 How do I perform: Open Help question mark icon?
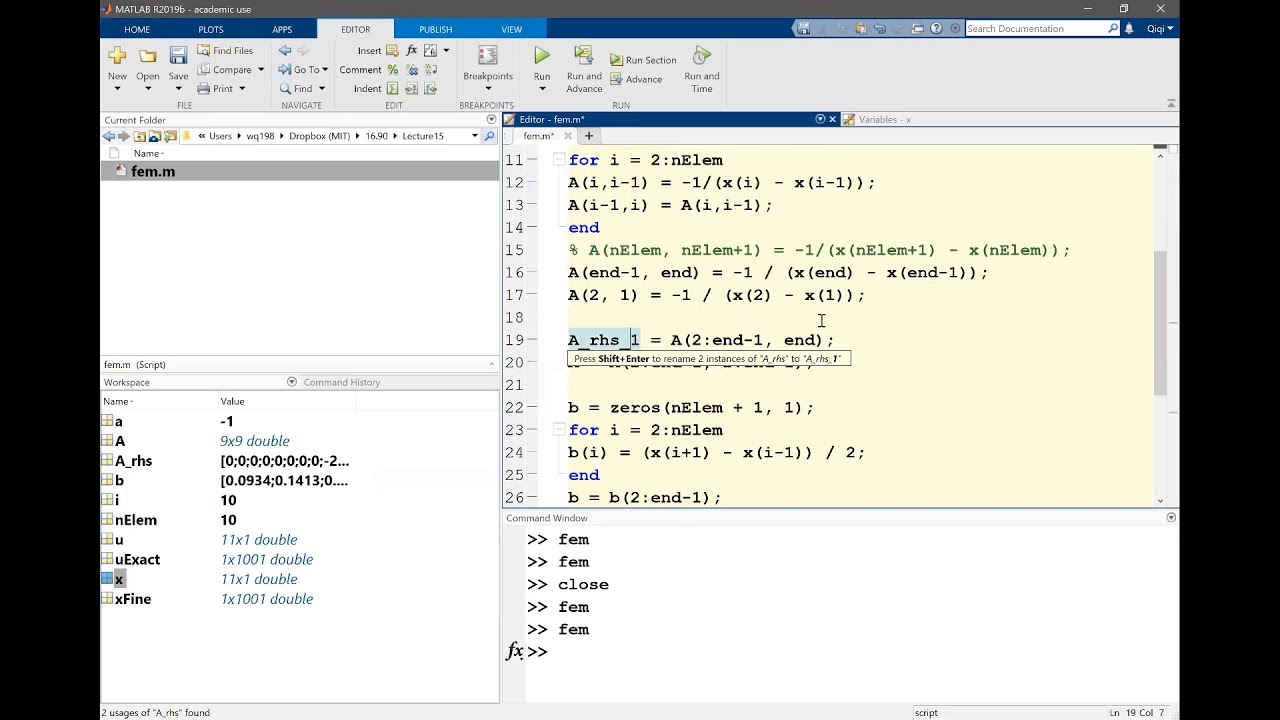point(937,29)
